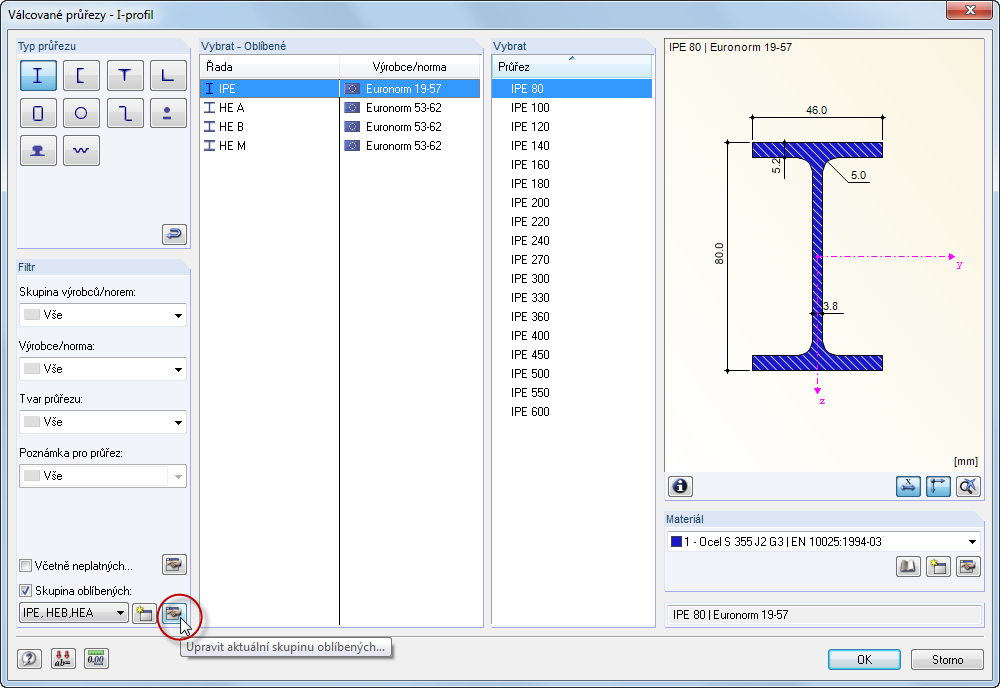Screen dimensions: 1000x688
Task: Select cross-section IPE 100
Action: pyautogui.click(x=571, y=108)
